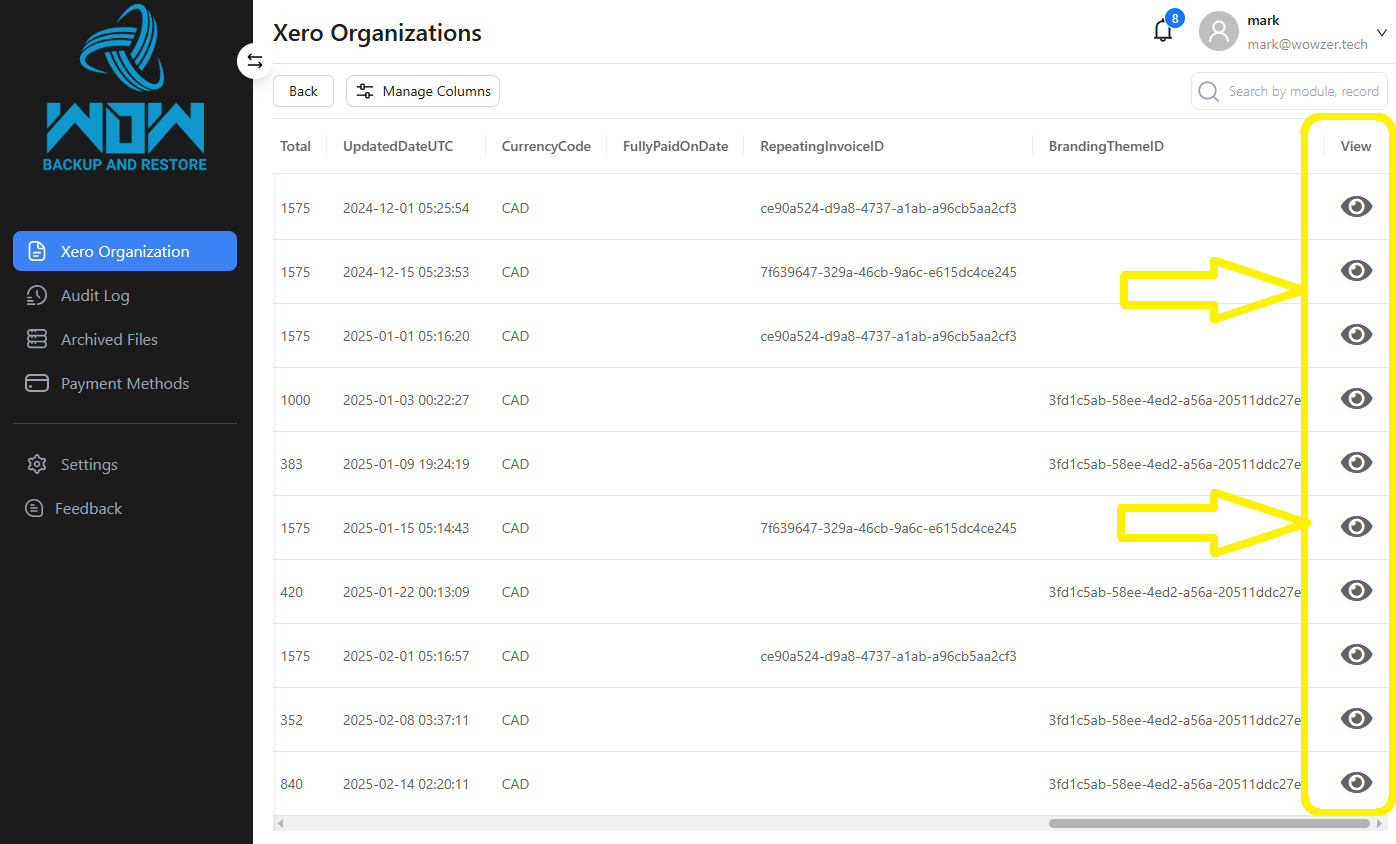Click the BrandingThemeID column header

point(1106,146)
